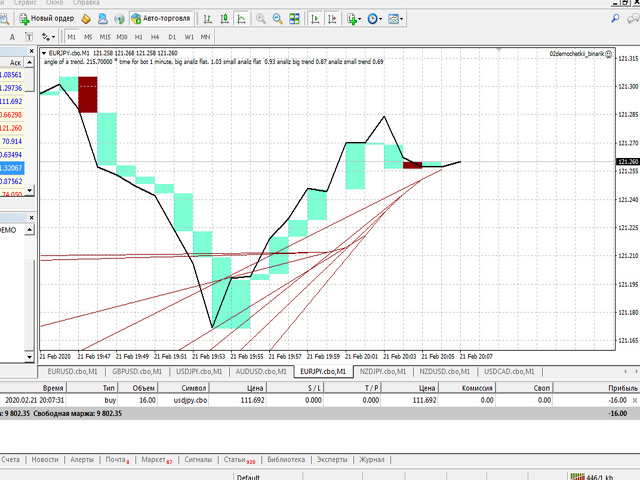Open the Справка menu
This screenshot has width=640, height=480.
(86, 2)
